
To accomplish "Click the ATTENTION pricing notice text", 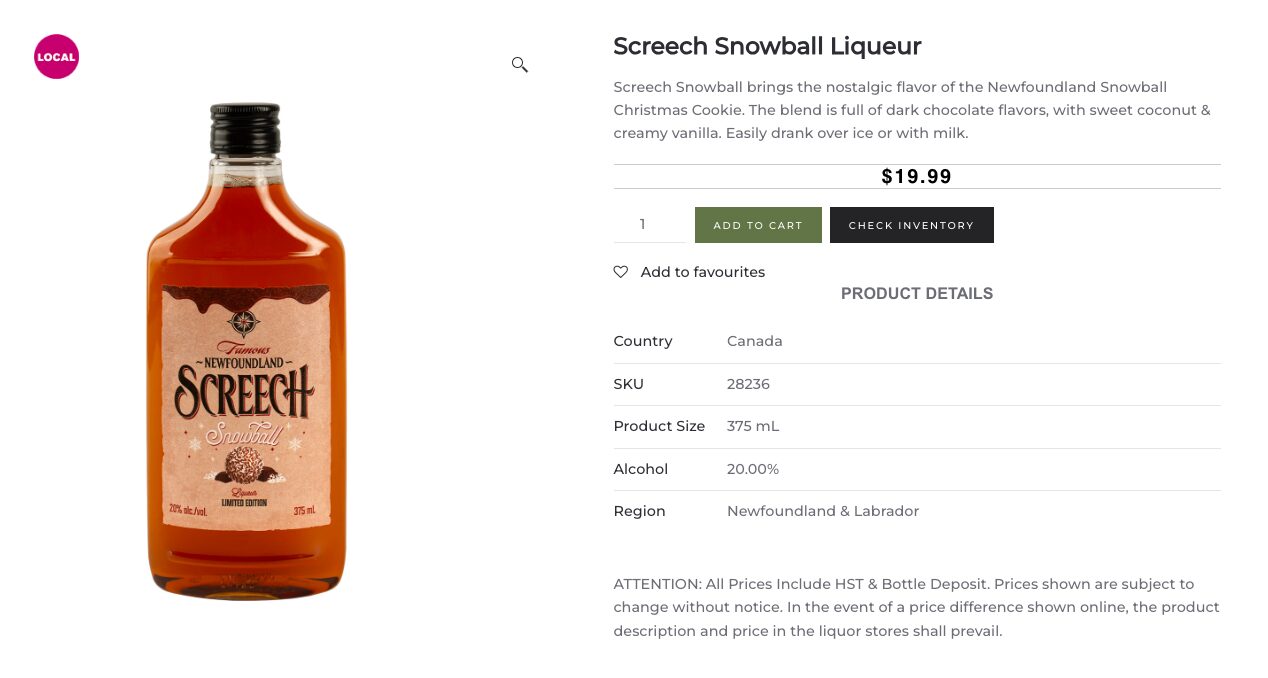I will tap(915, 607).
